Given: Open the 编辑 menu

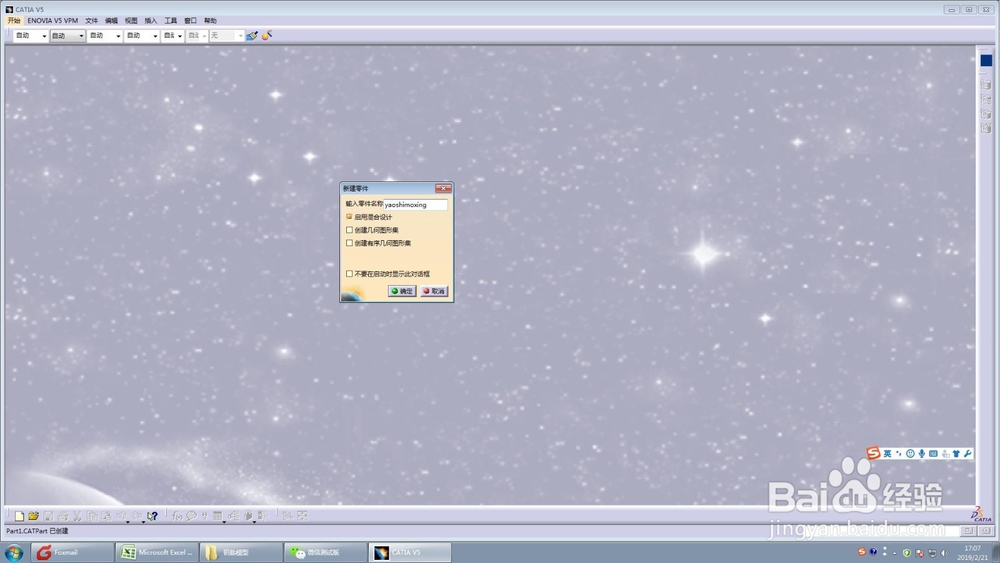Looking at the screenshot, I should coord(112,20).
